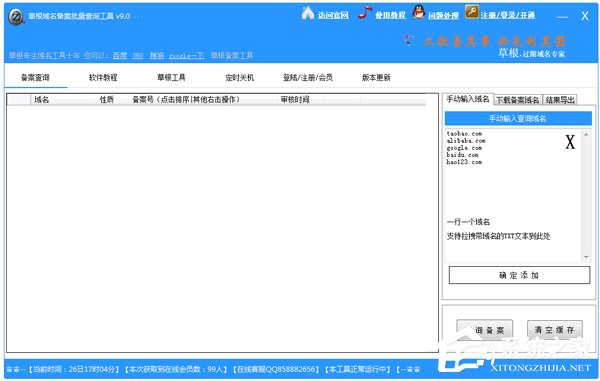This screenshot has width=600, height=381.
Task: Open the 使用教程 link
Action: tap(390, 15)
